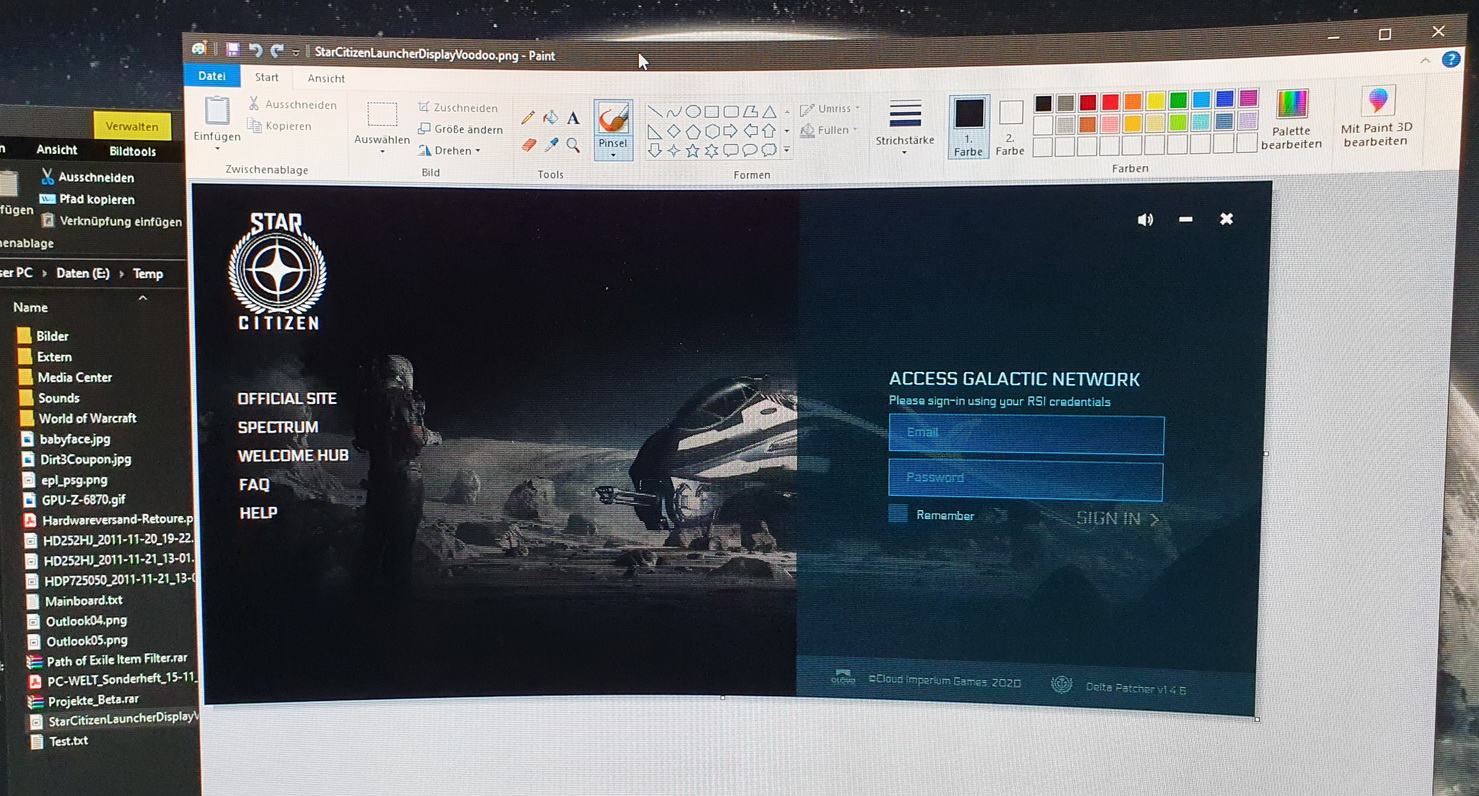
Task: Click the Einfügen clipboard icon
Action: coord(216,111)
